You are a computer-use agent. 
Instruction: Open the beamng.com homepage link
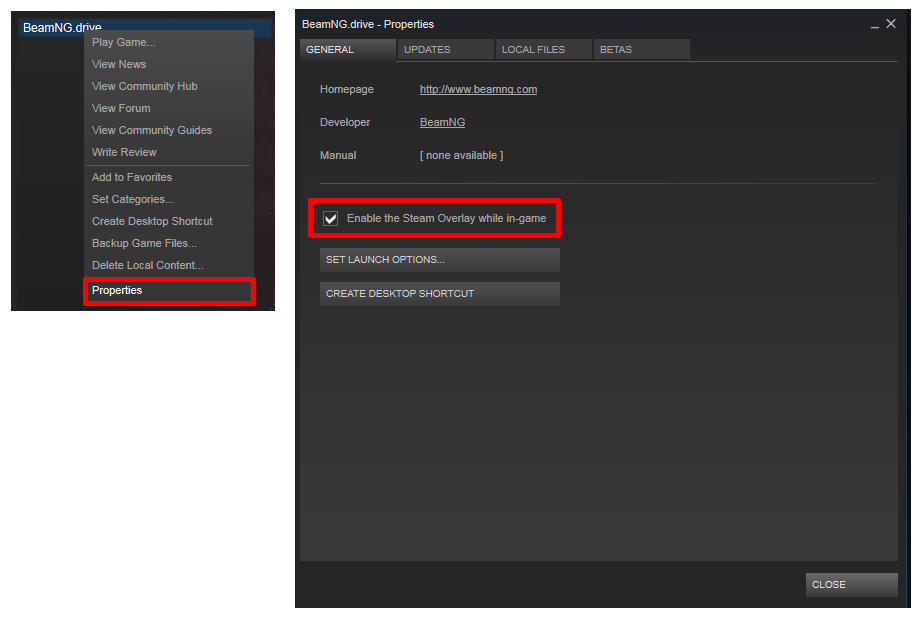(478, 89)
